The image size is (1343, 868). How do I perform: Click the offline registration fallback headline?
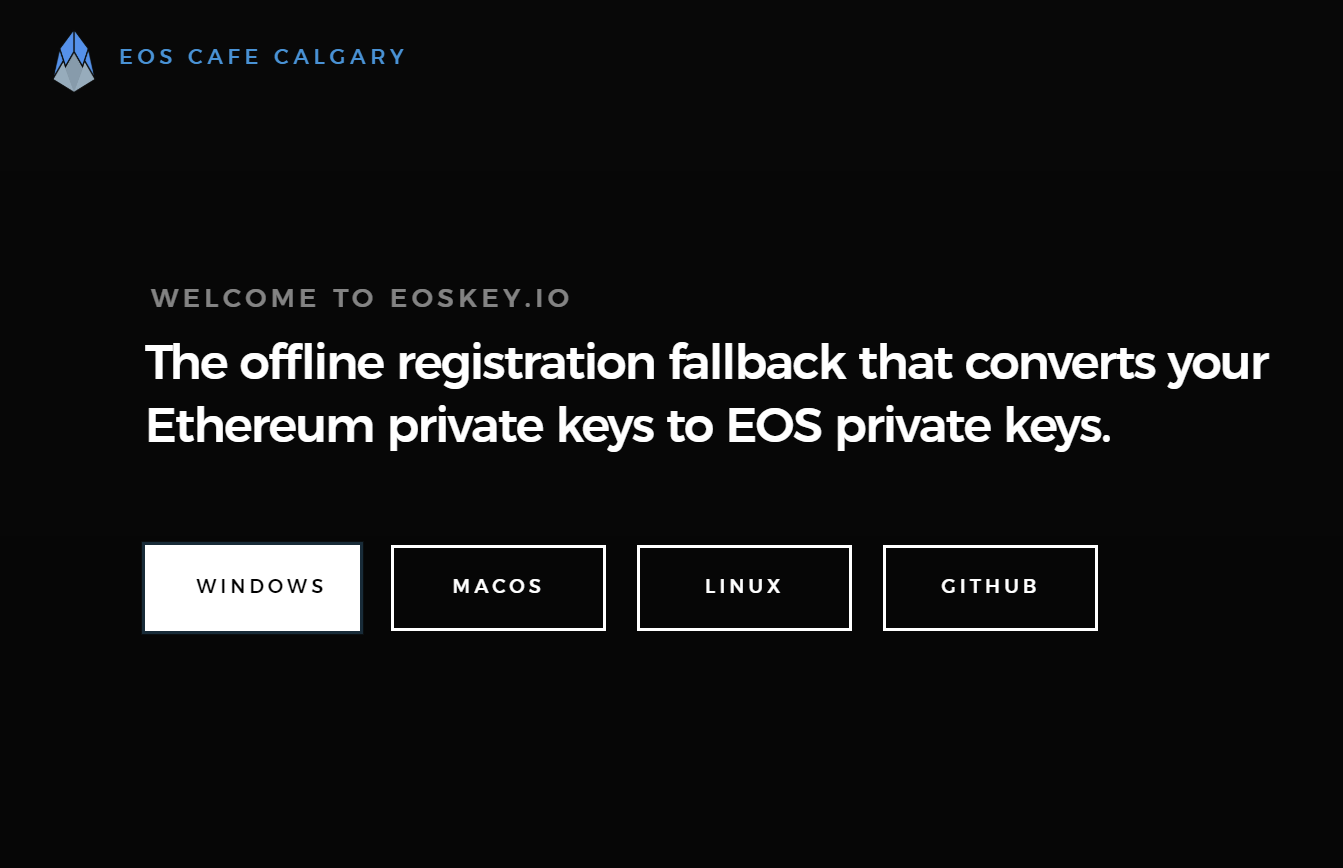point(707,395)
